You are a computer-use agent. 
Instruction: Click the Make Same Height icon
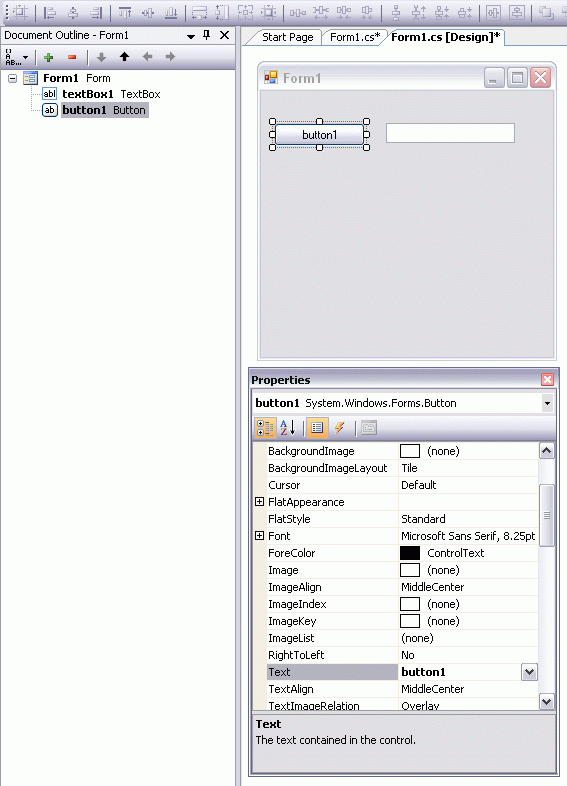(223, 12)
